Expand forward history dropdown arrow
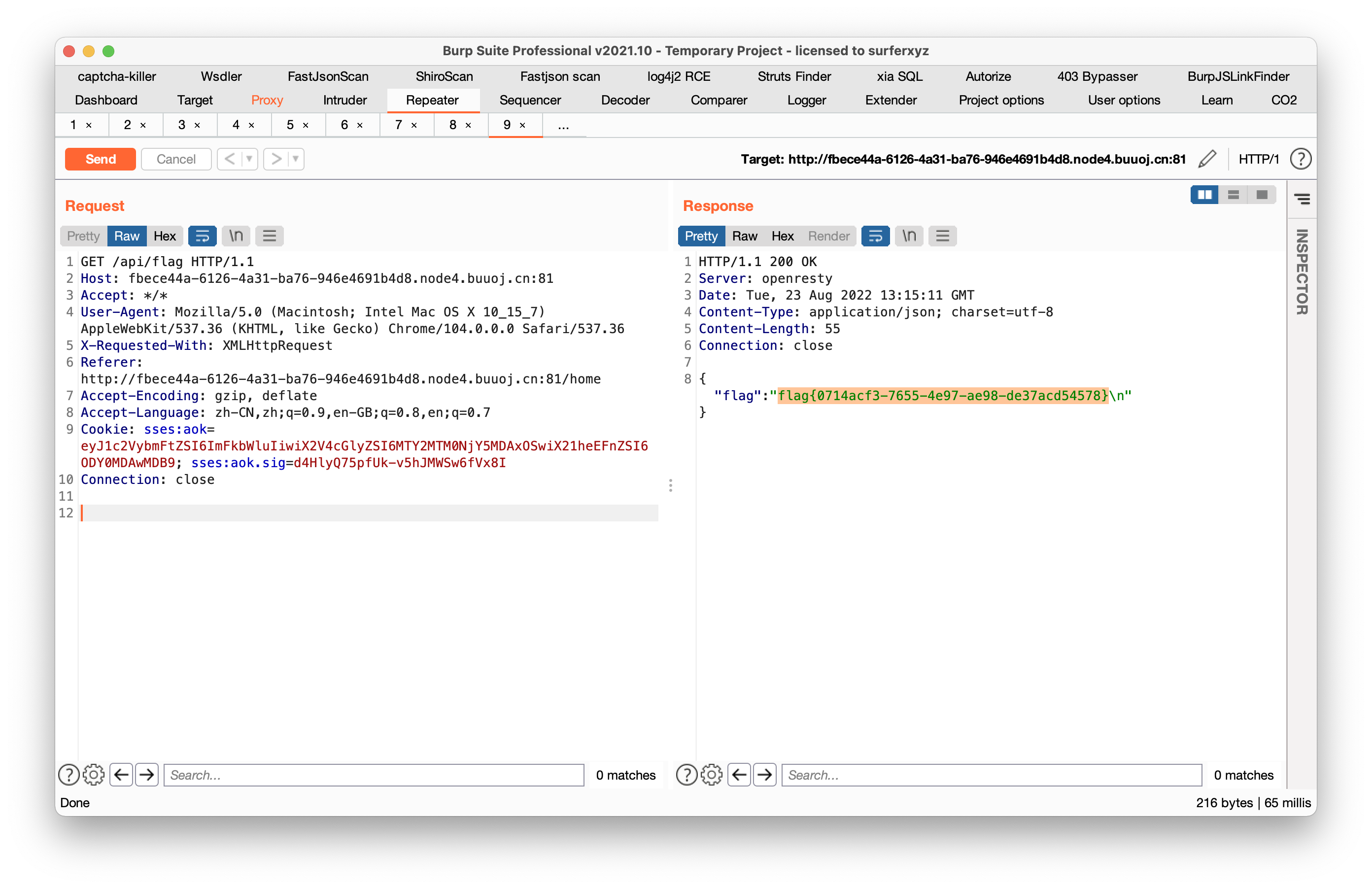The width and height of the screenshot is (1372, 889). click(x=296, y=159)
